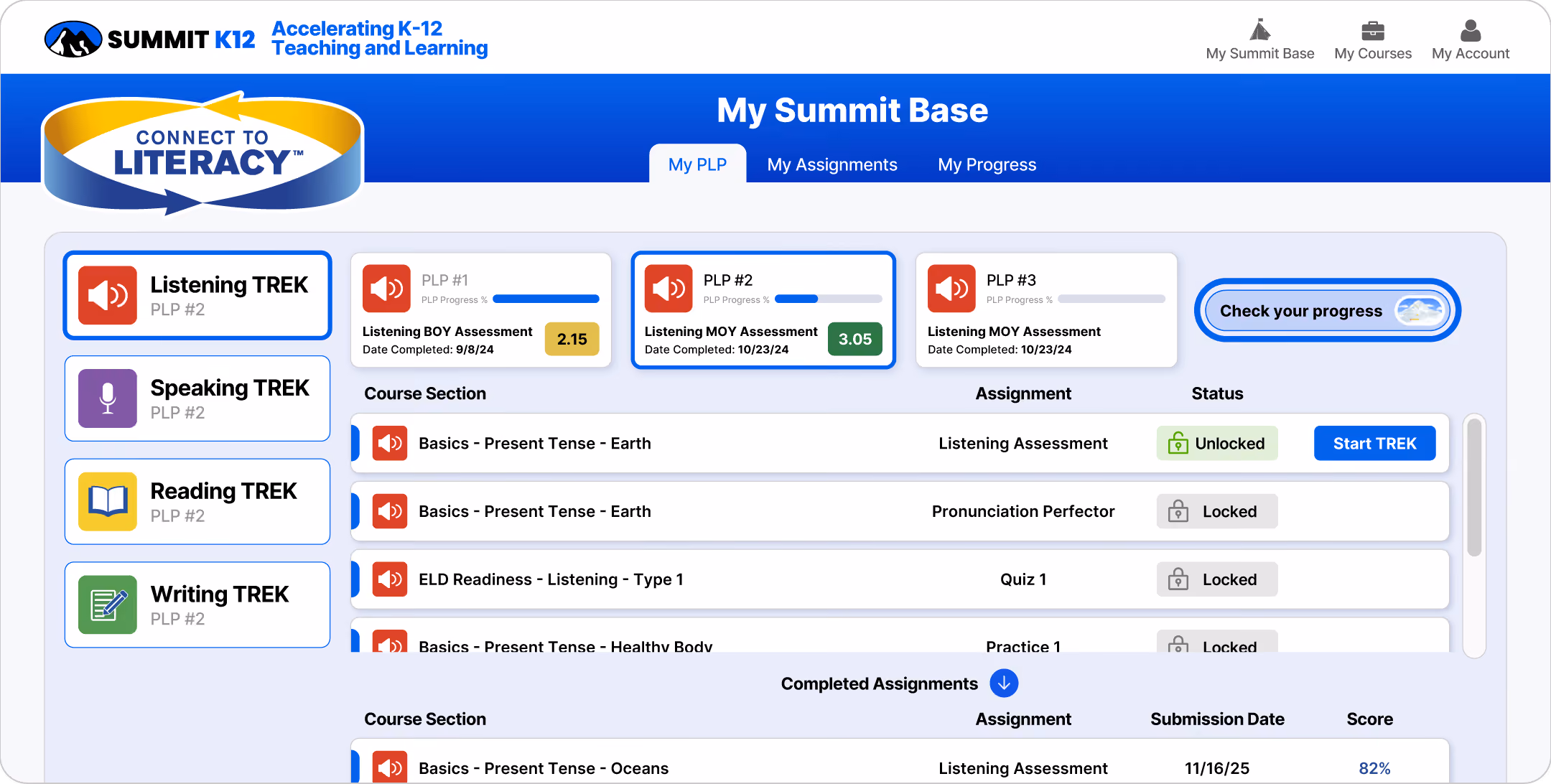Click the Connect to Literacy logo
Screen dimensions: 1551x784
click(203, 154)
